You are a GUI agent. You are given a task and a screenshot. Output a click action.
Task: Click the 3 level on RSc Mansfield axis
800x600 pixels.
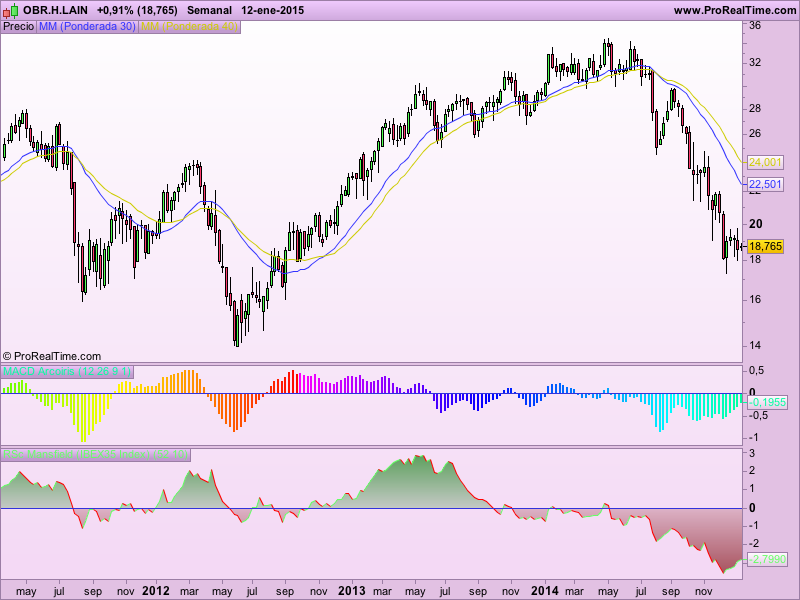pos(752,454)
